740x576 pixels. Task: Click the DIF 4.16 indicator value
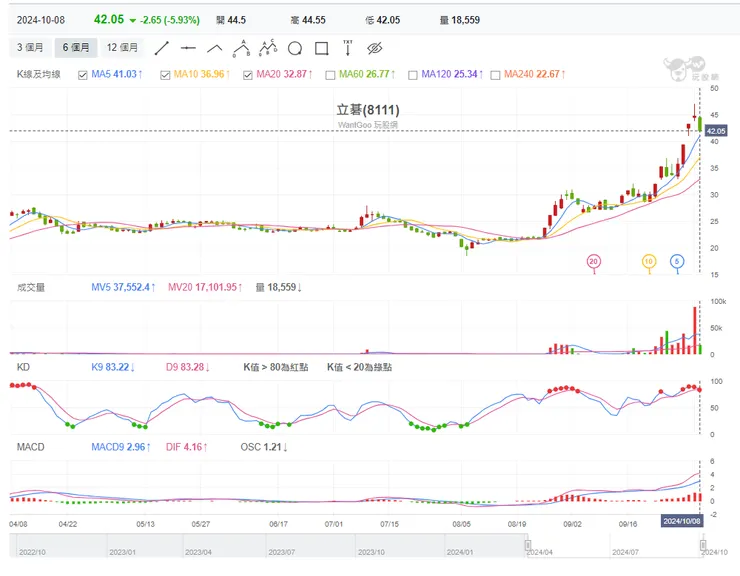tap(186, 447)
